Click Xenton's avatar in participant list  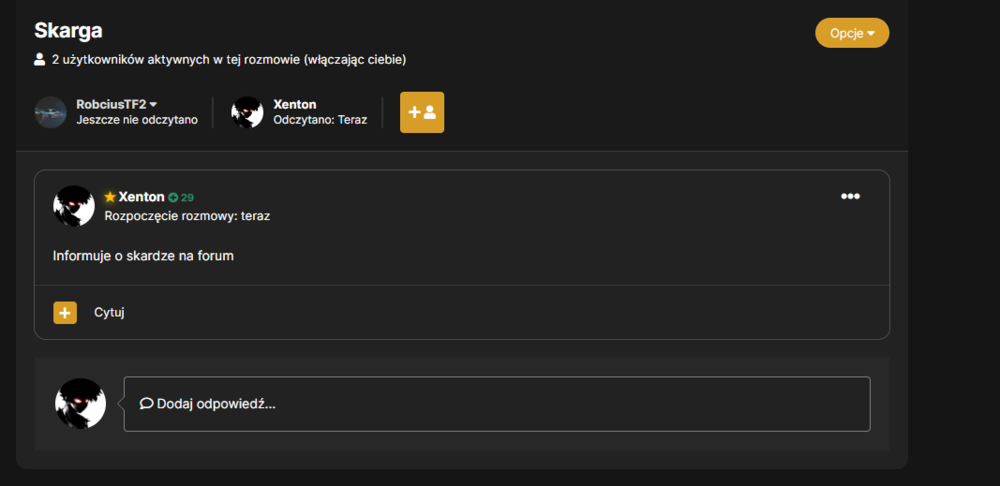click(x=247, y=112)
